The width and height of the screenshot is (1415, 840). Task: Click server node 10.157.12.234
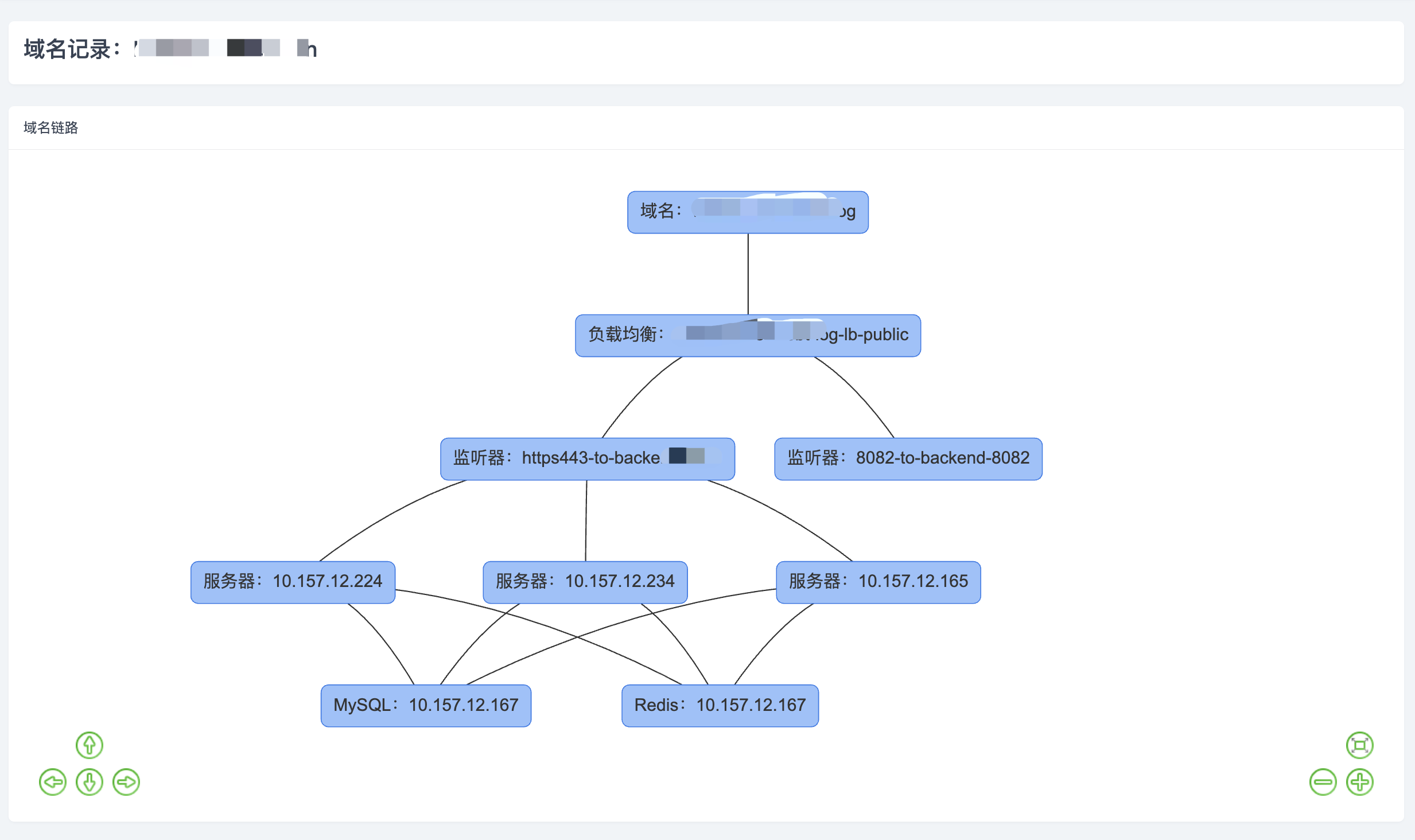coord(585,582)
